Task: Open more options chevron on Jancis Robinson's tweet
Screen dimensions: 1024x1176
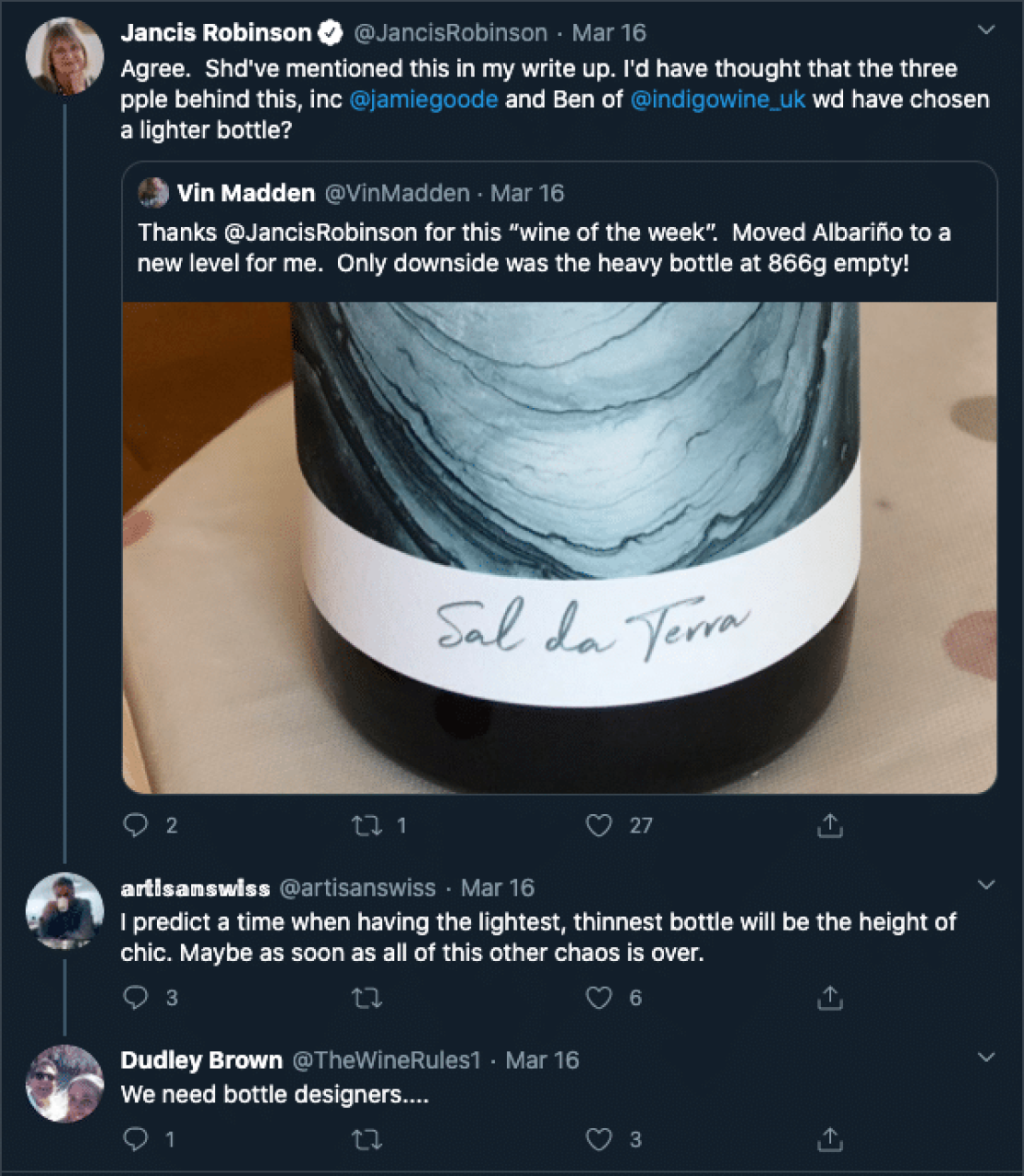Action: click(x=986, y=30)
